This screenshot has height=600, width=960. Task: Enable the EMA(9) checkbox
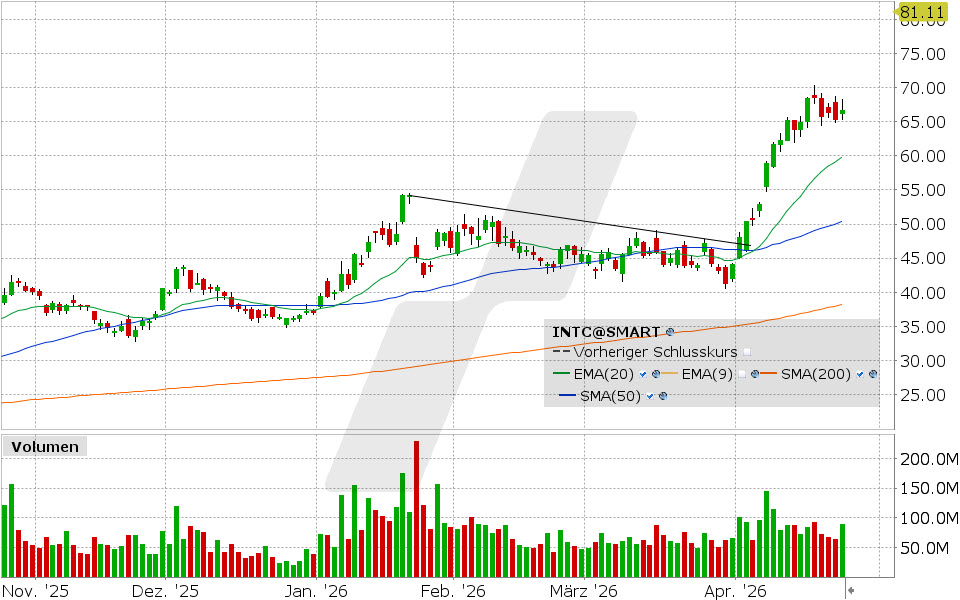point(742,373)
